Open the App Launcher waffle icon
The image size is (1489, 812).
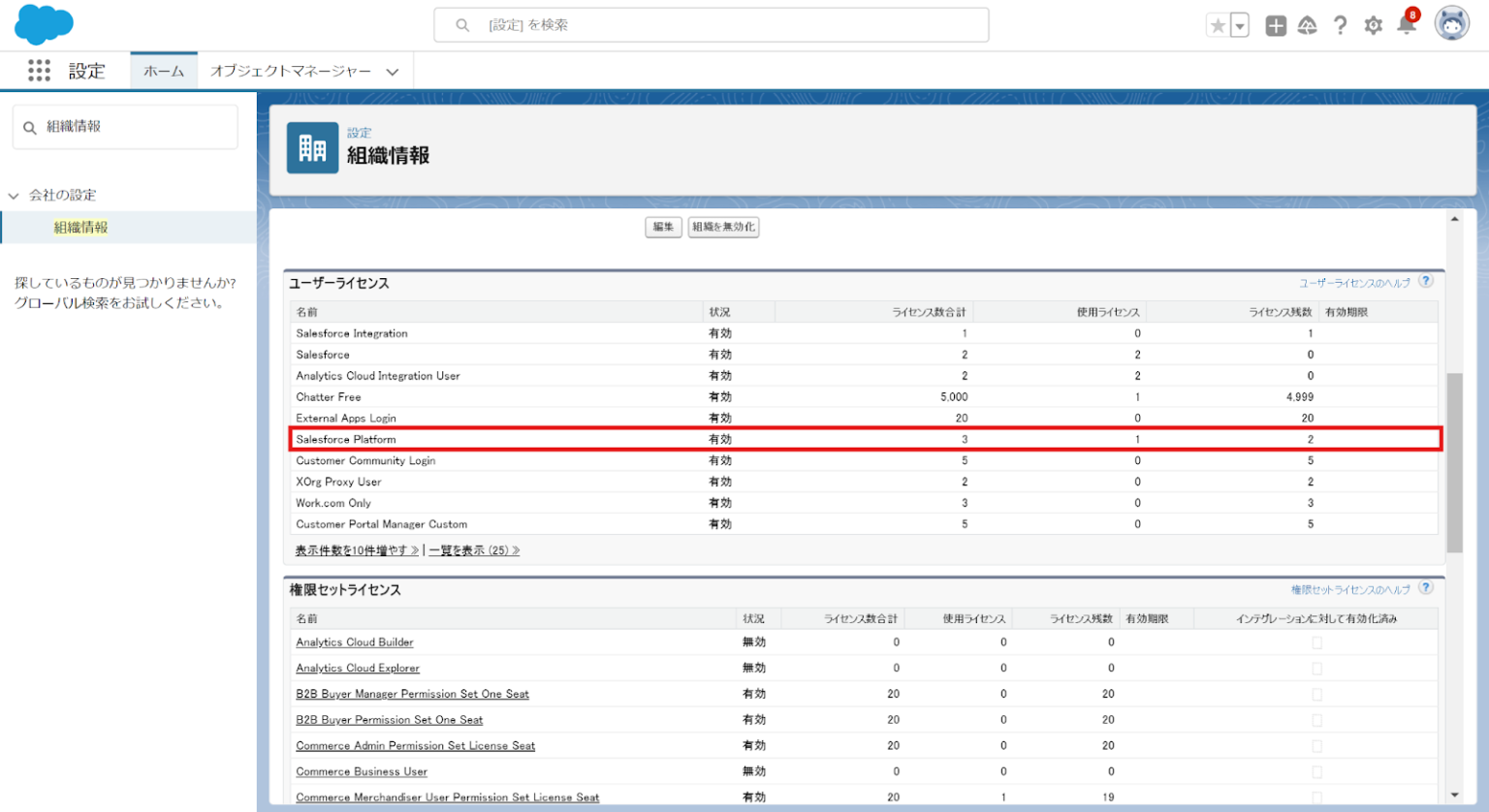[x=38, y=70]
